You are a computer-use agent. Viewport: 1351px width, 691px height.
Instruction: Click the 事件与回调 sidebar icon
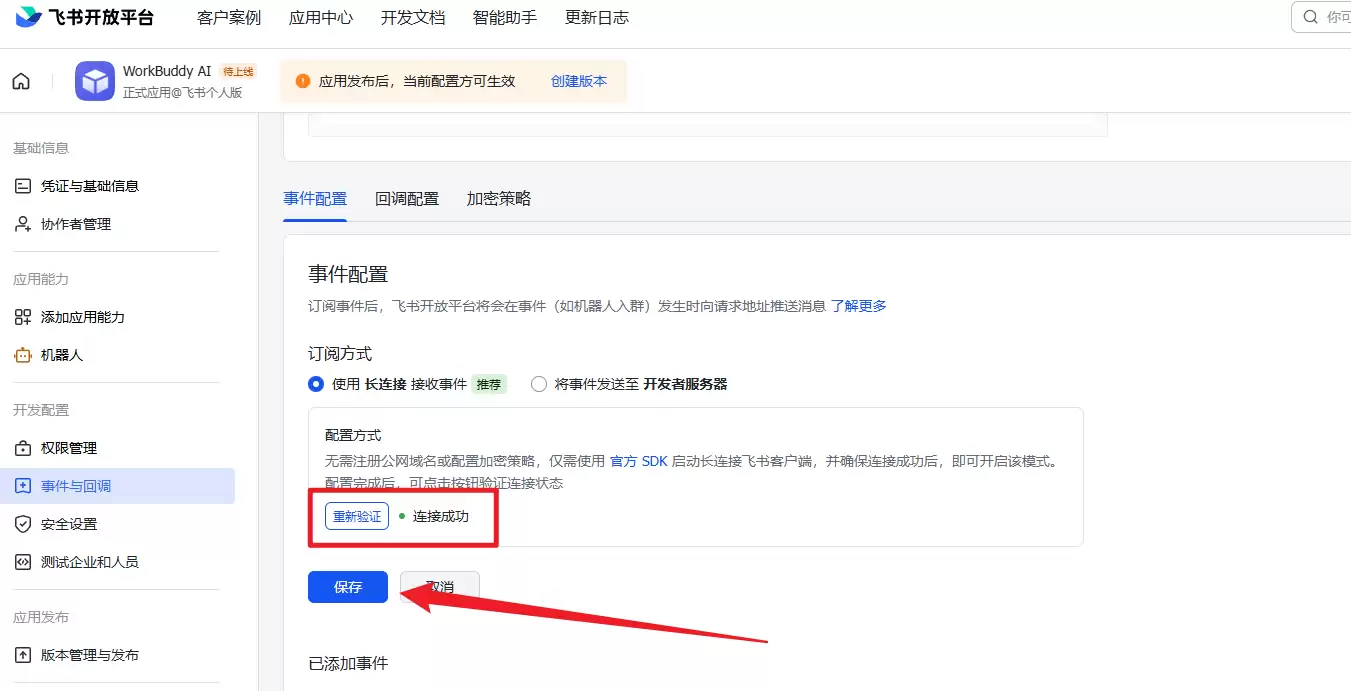tap(23, 486)
